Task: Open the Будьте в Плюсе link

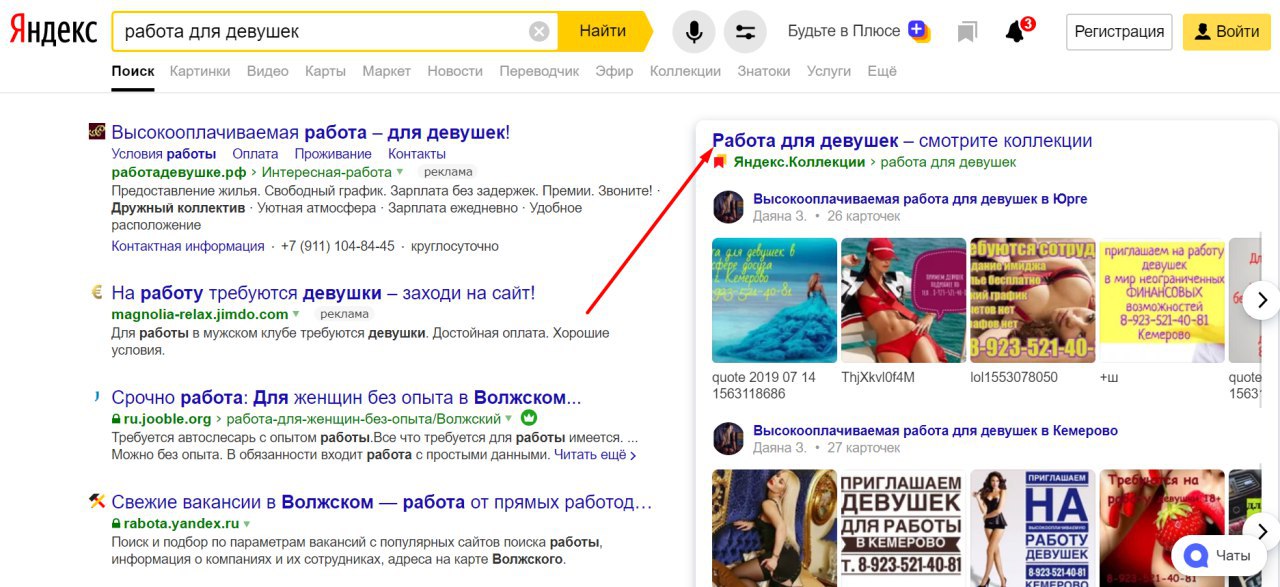Action: coord(844,31)
